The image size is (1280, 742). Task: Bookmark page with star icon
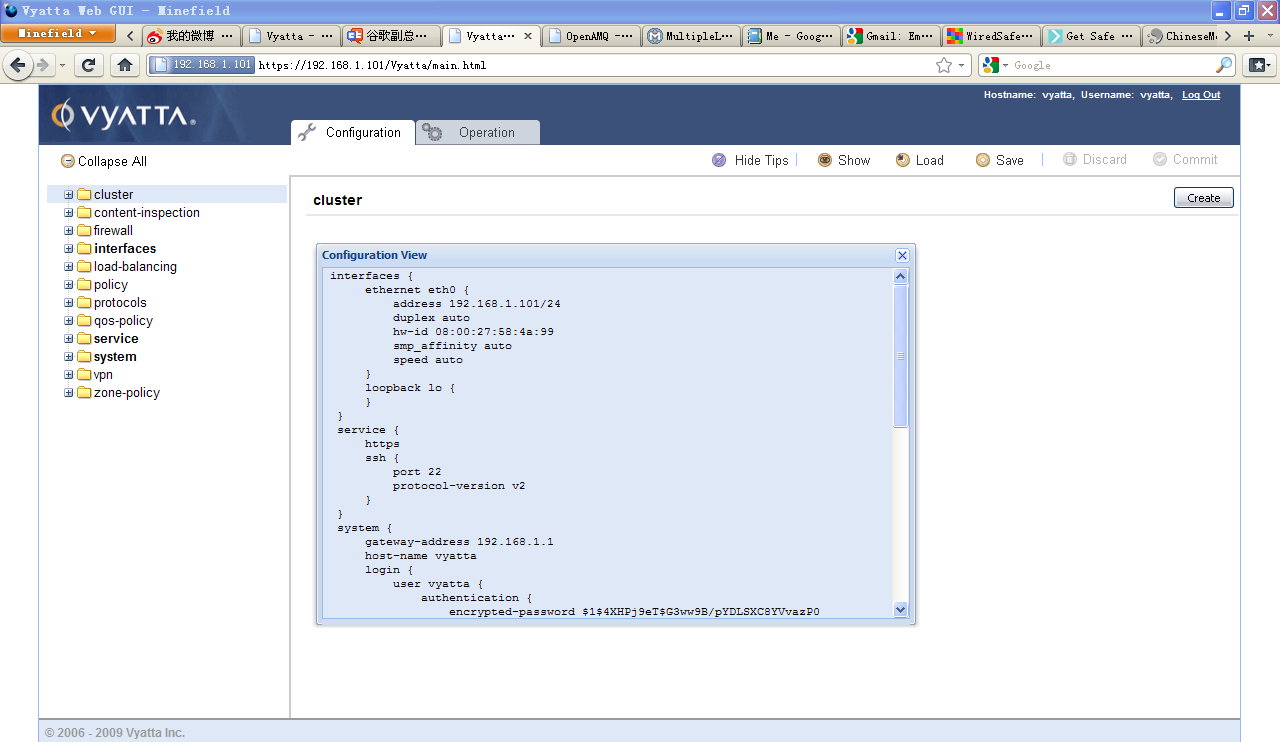(x=943, y=65)
